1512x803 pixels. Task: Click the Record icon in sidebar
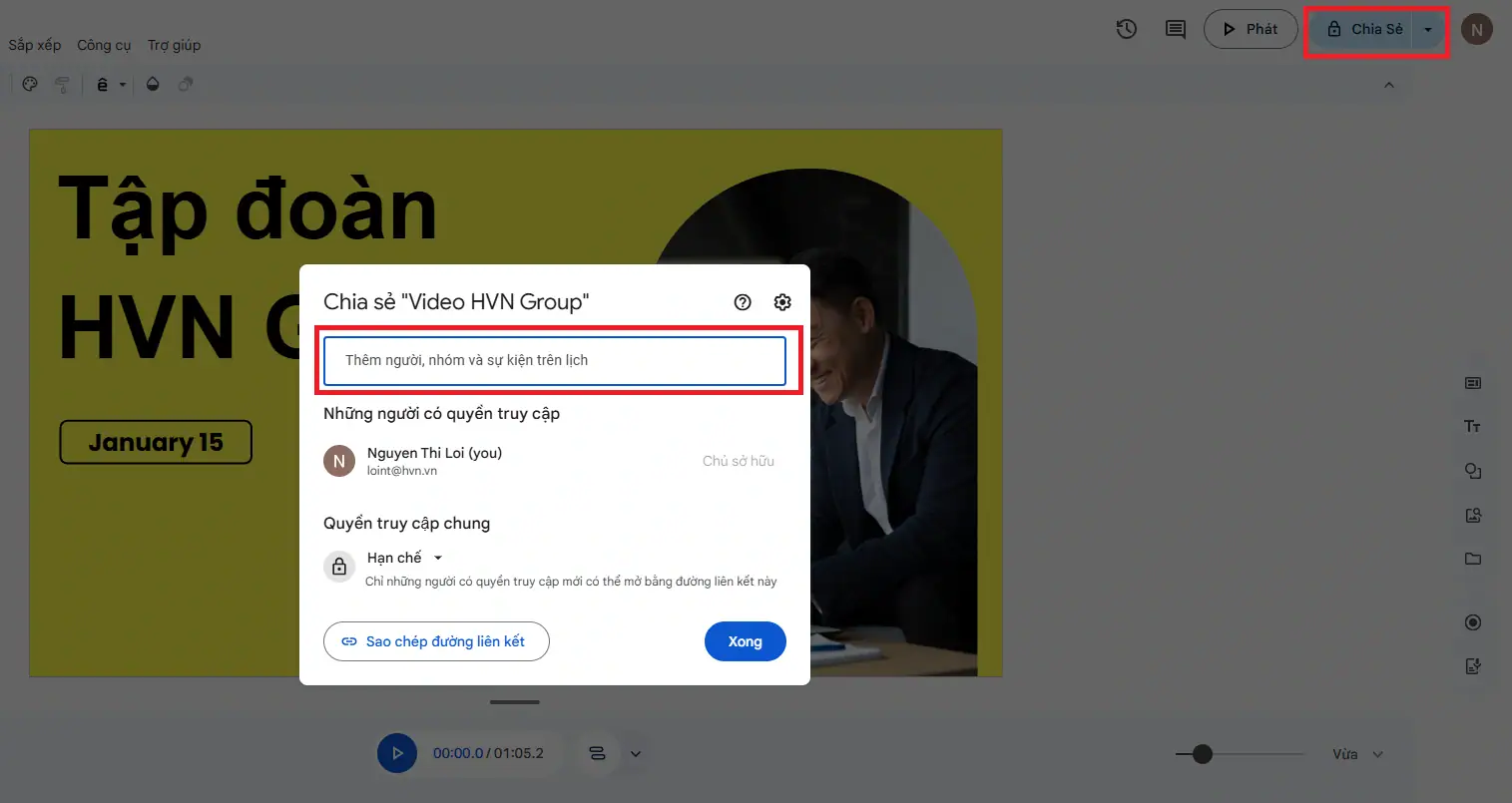1472,622
